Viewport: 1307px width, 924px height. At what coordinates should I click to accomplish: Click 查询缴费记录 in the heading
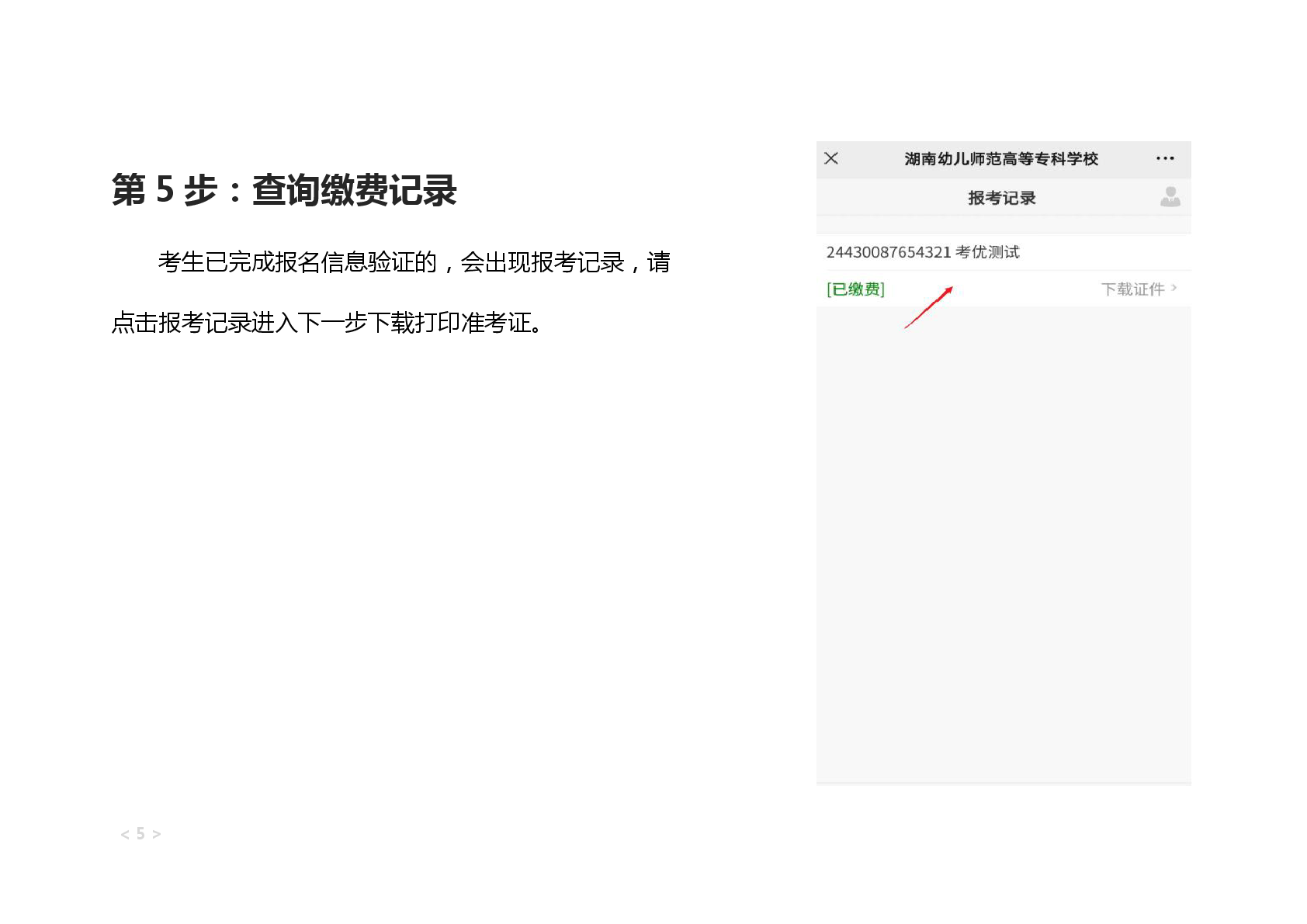point(355,190)
